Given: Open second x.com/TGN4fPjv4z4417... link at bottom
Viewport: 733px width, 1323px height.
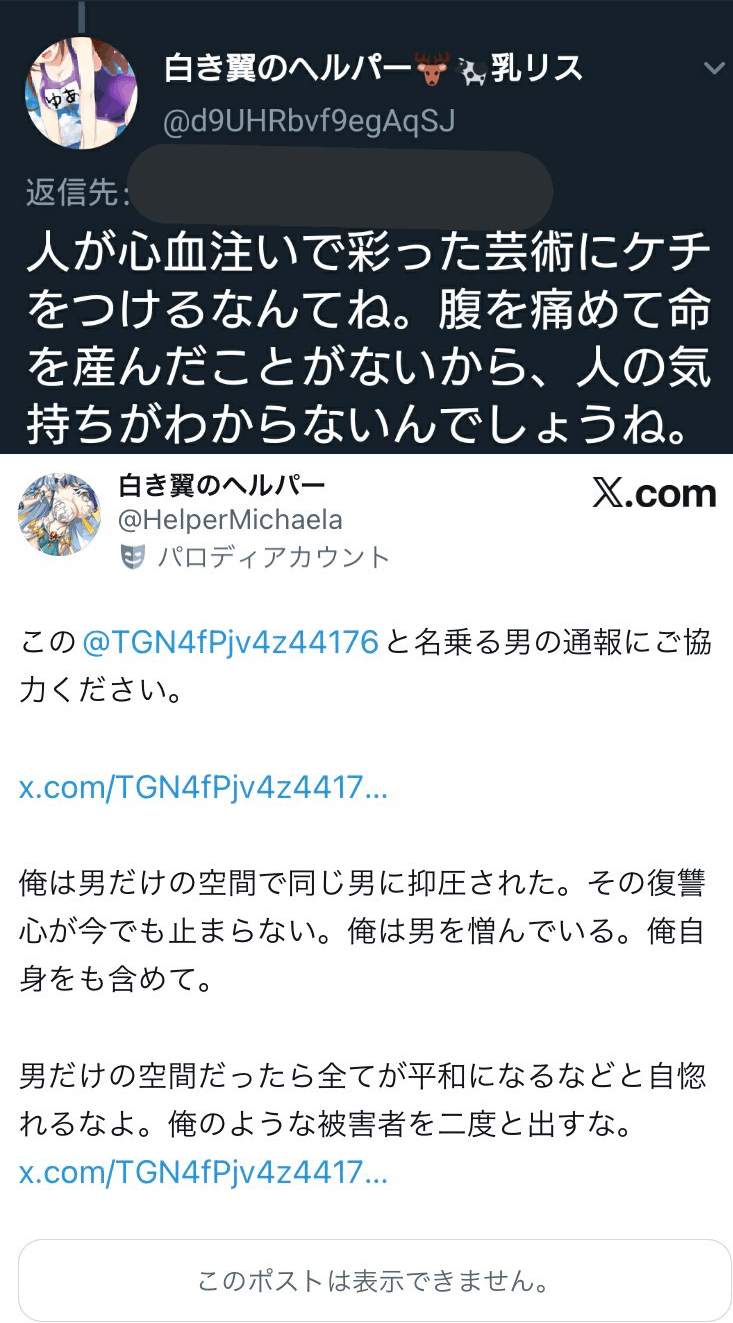Looking at the screenshot, I should [x=203, y=1172].
